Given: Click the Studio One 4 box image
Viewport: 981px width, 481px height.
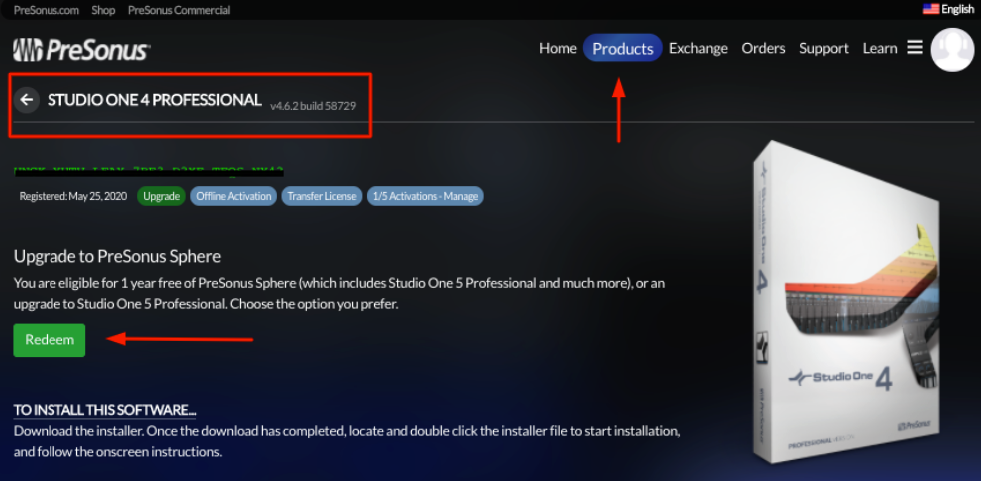Looking at the screenshot, I should coord(845,302).
